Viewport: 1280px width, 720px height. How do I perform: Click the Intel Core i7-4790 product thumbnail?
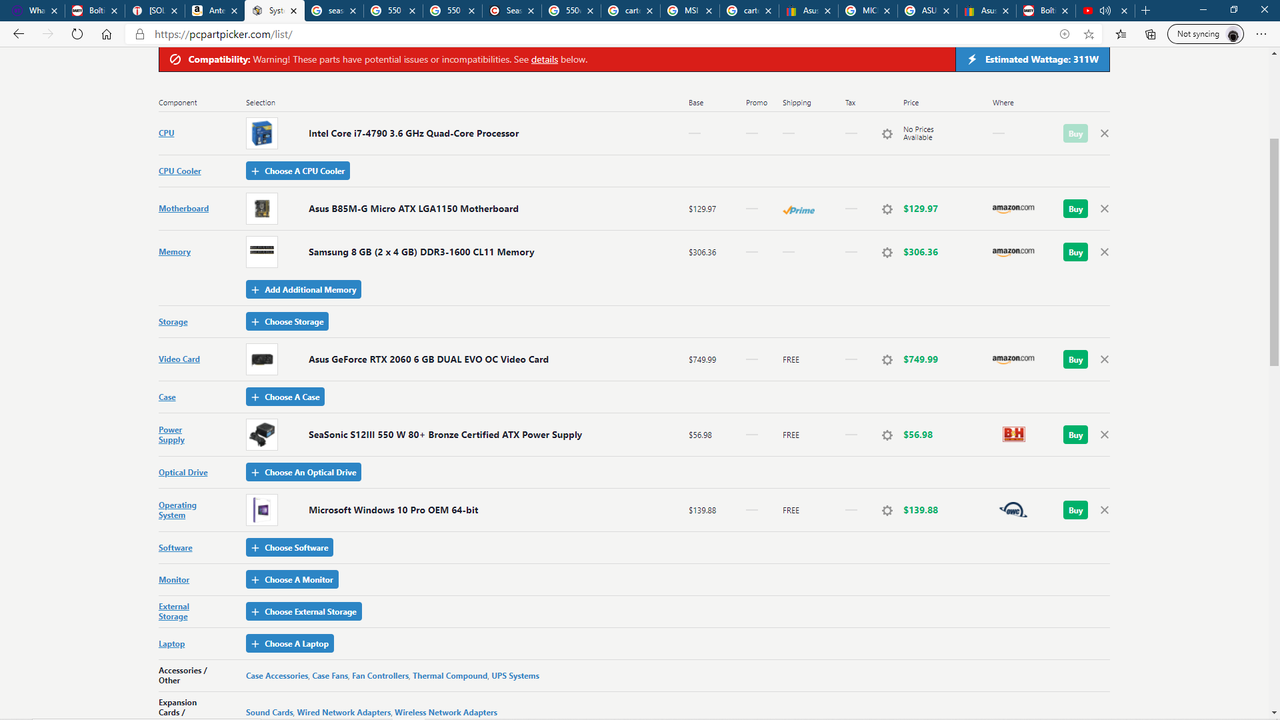[x=262, y=133]
